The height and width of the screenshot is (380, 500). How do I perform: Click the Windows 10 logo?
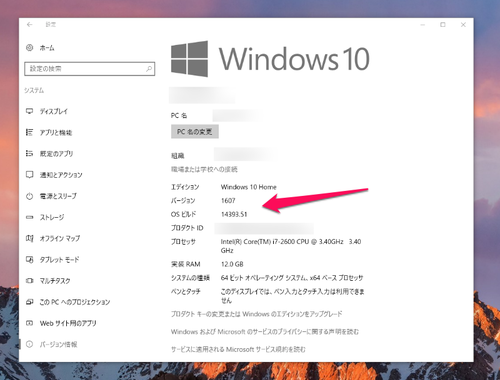click(270, 59)
